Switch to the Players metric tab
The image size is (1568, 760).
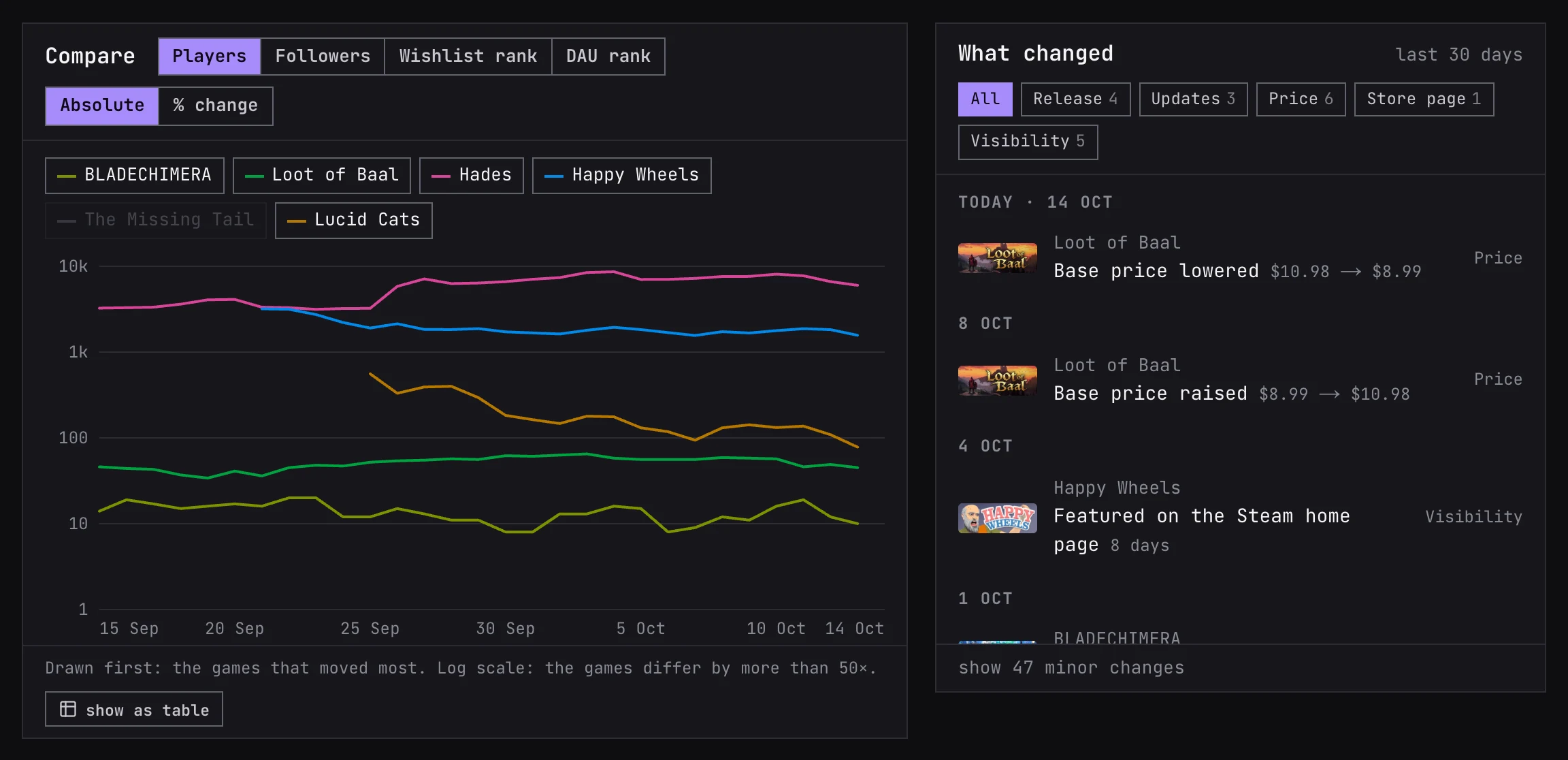coord(210,57)
